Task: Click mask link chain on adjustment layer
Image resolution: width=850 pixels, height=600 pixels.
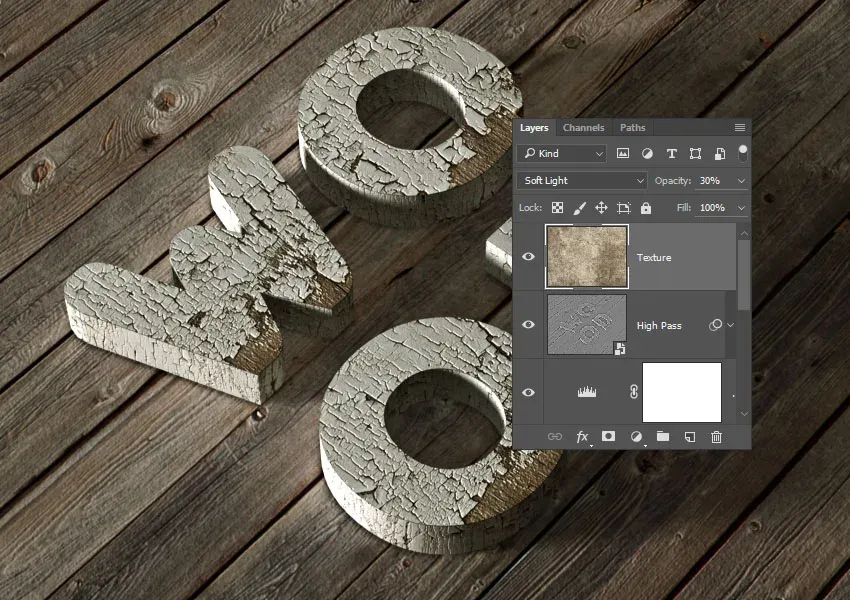Action: [634, 391]
